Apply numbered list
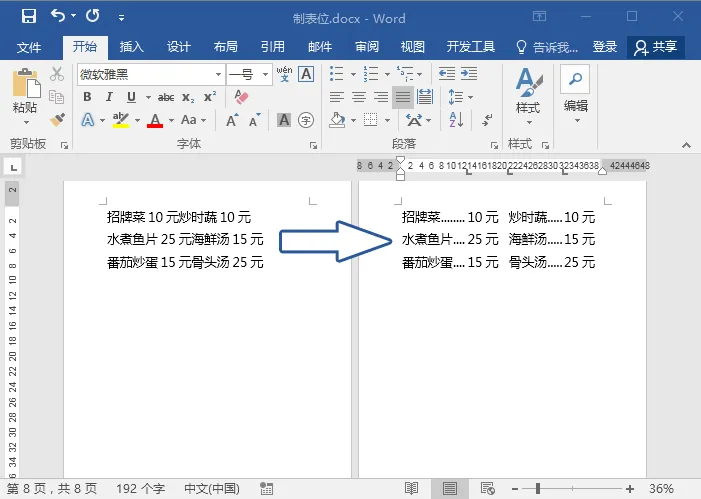The image size is (701, 499). tap(371, 74)
